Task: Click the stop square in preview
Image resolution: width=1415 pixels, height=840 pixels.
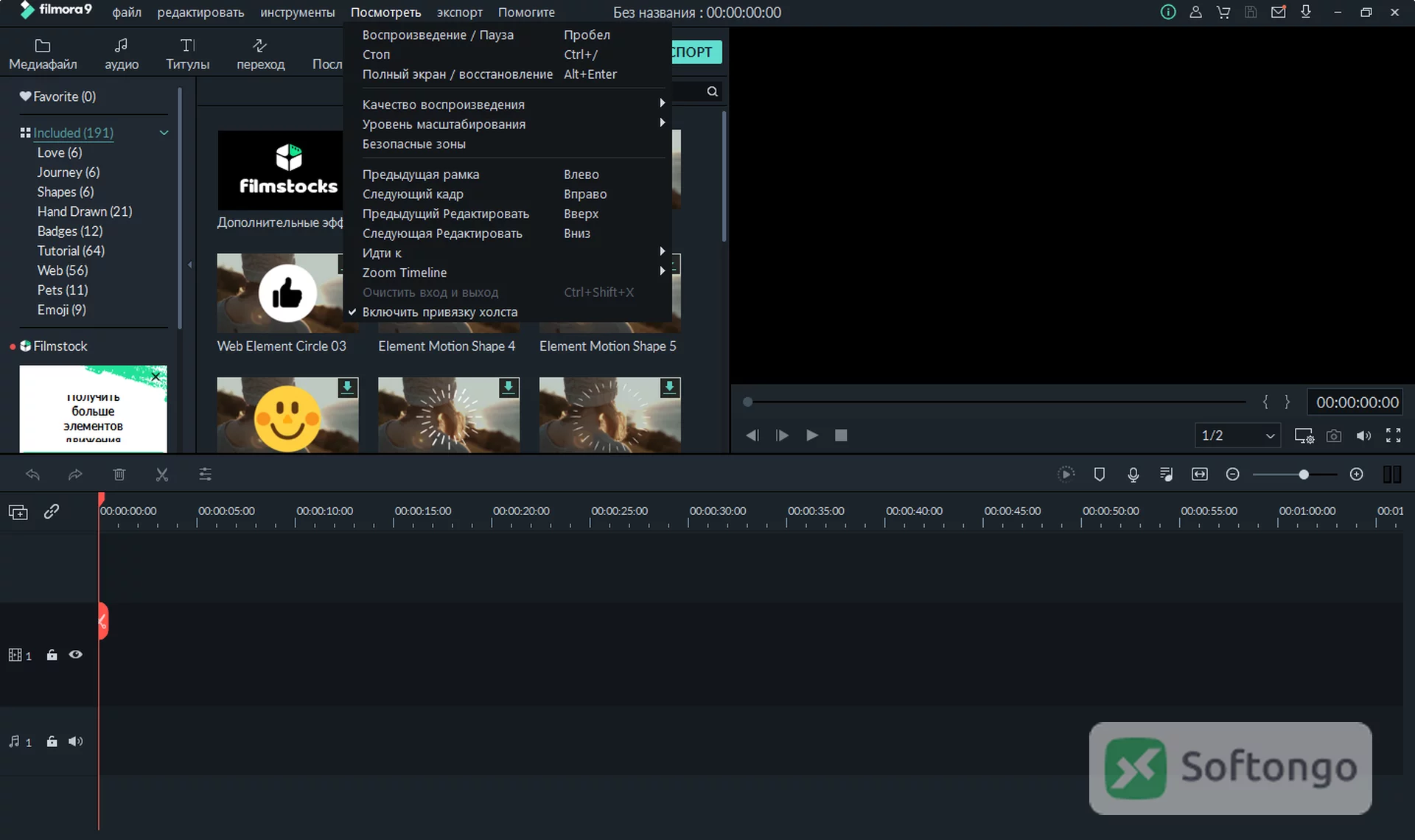Action: click(x=841, y=435)
